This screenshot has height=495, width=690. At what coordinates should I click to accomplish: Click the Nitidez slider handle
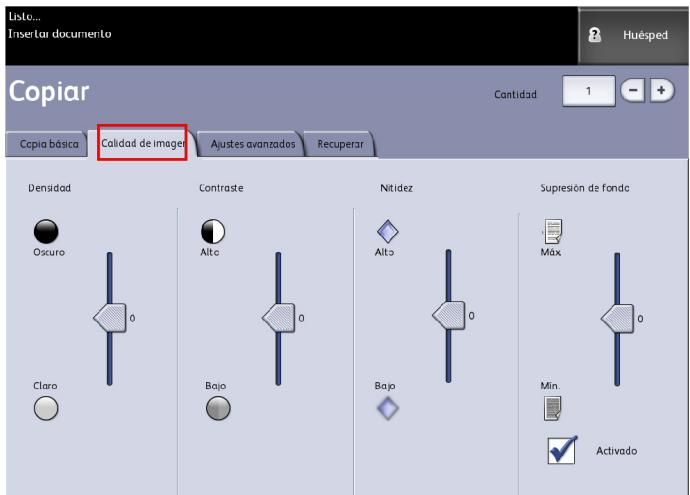[x=449, y=318]
